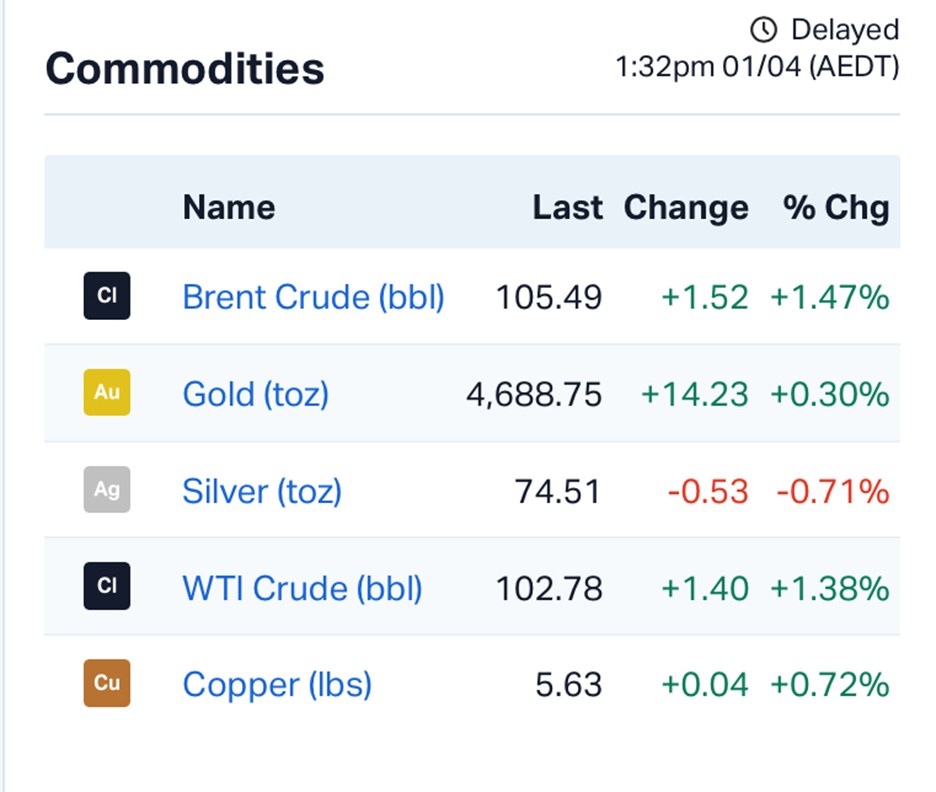The height and width of the screenshot is (792, 936).
Task: Open the Copper (lbs) link
Action: coord(277,685)
